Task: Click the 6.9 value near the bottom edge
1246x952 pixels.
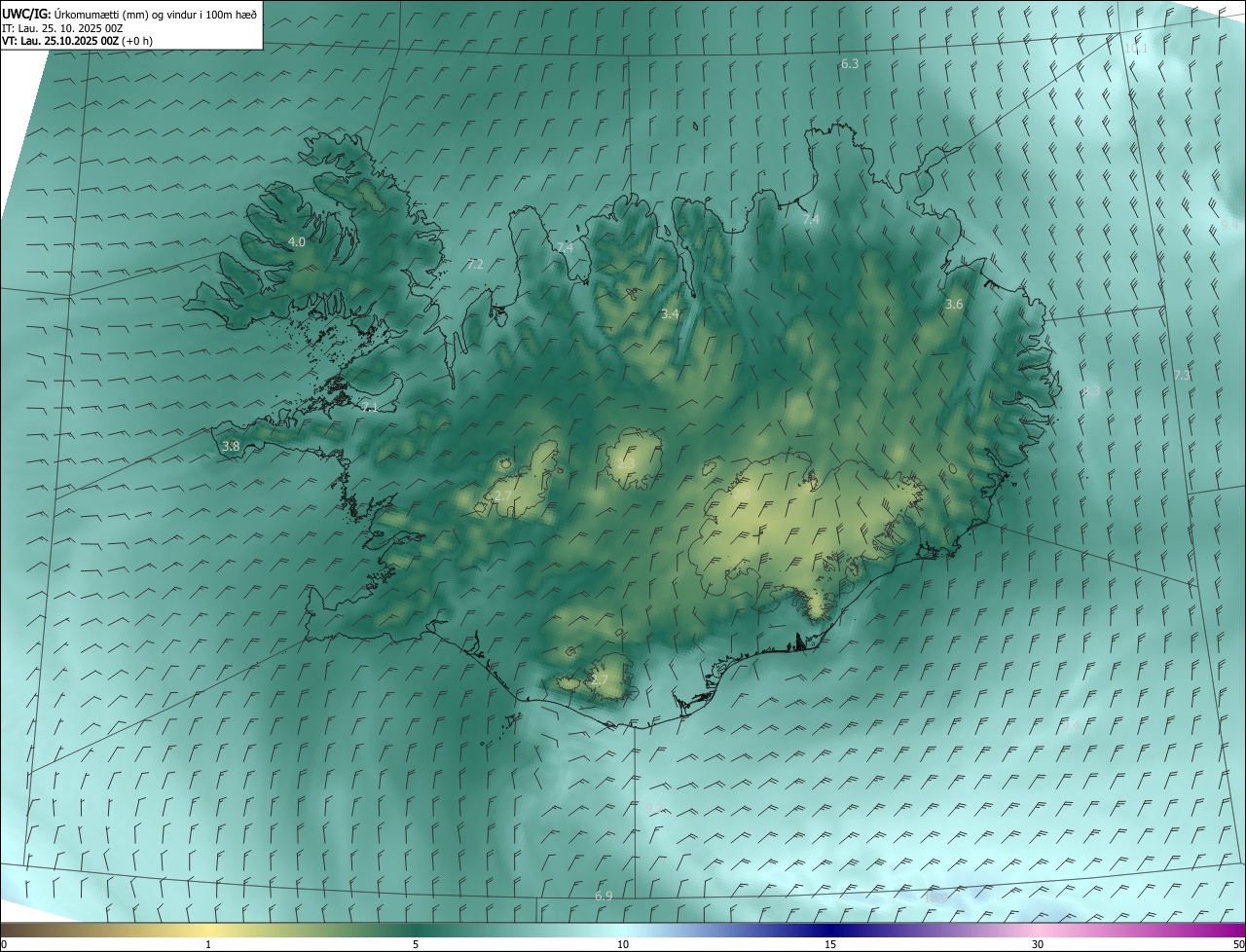Action: (x=604, y=896)
